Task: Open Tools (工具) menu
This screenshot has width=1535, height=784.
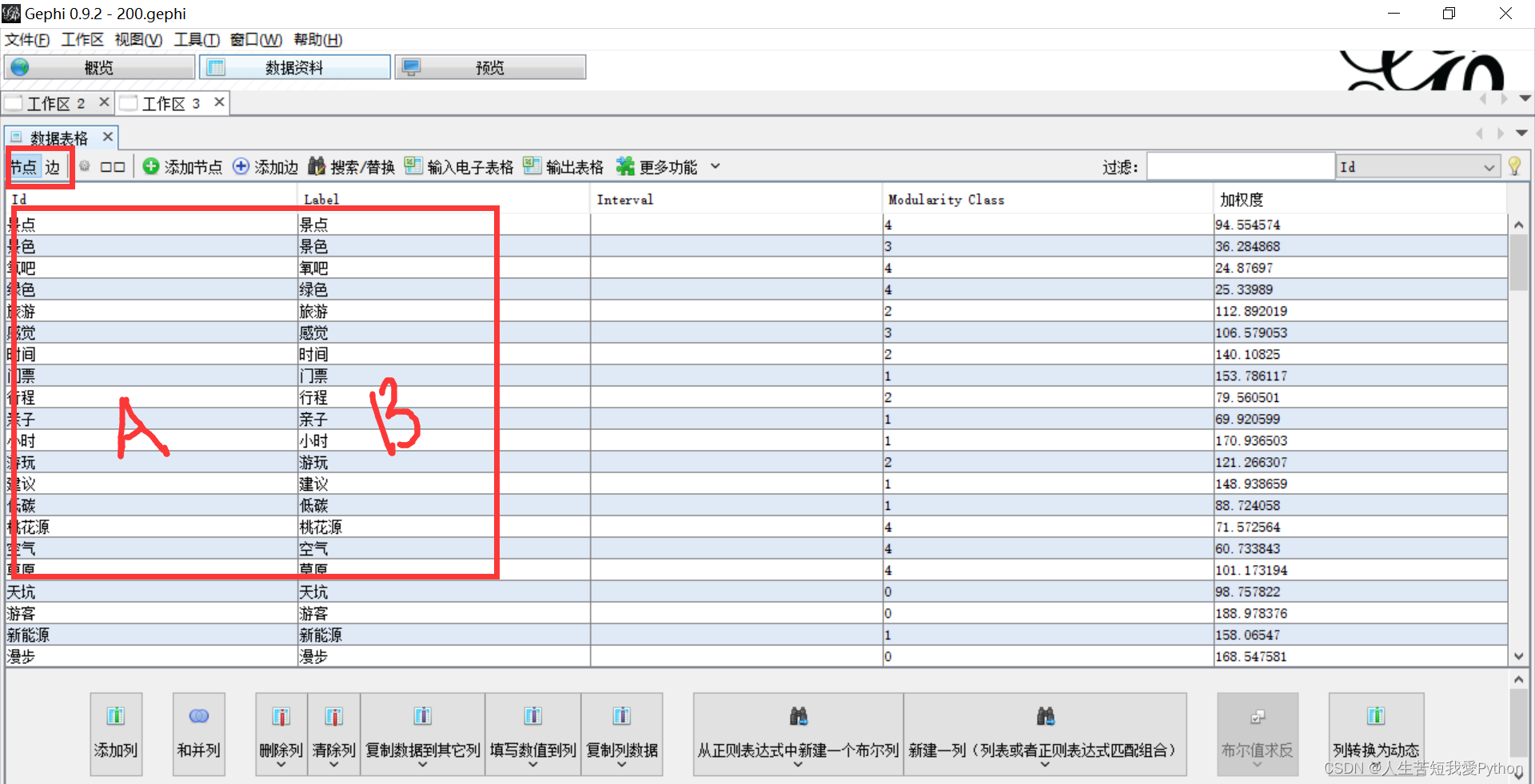Action: [x=197, y=40]
